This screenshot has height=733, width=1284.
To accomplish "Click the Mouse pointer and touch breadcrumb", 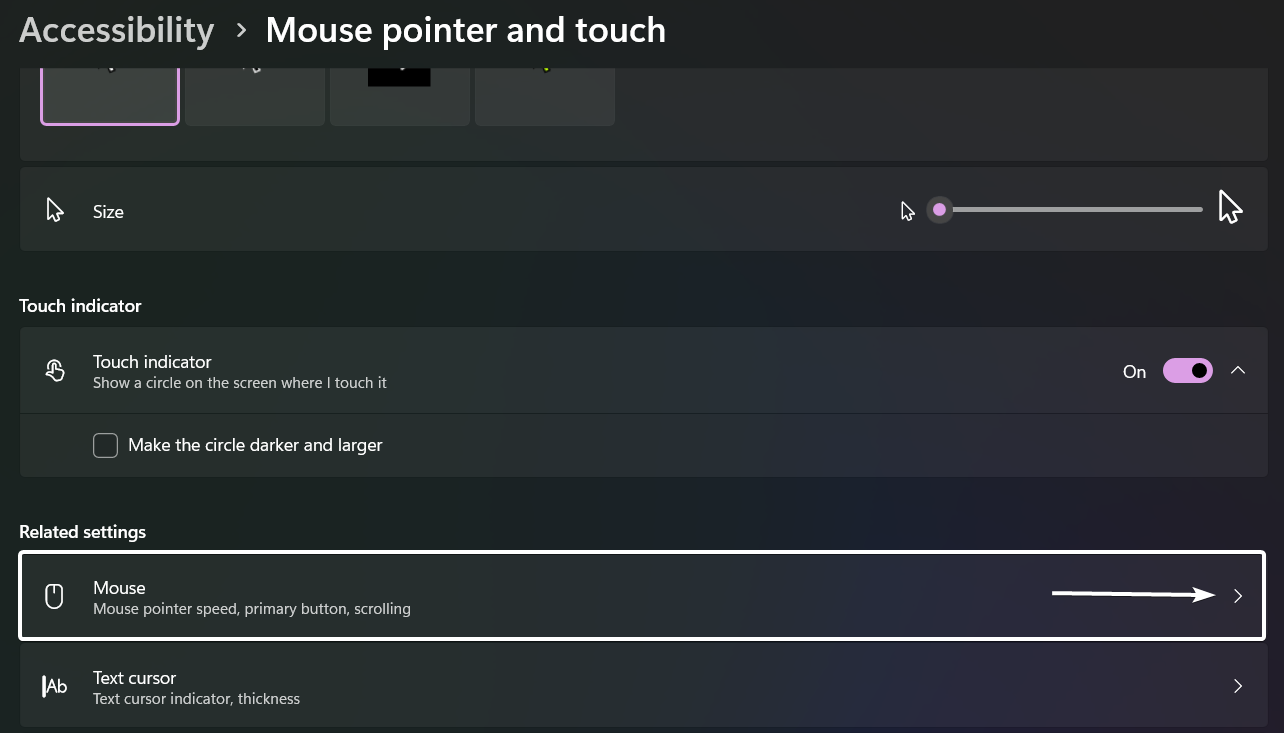I will [465, 29].
